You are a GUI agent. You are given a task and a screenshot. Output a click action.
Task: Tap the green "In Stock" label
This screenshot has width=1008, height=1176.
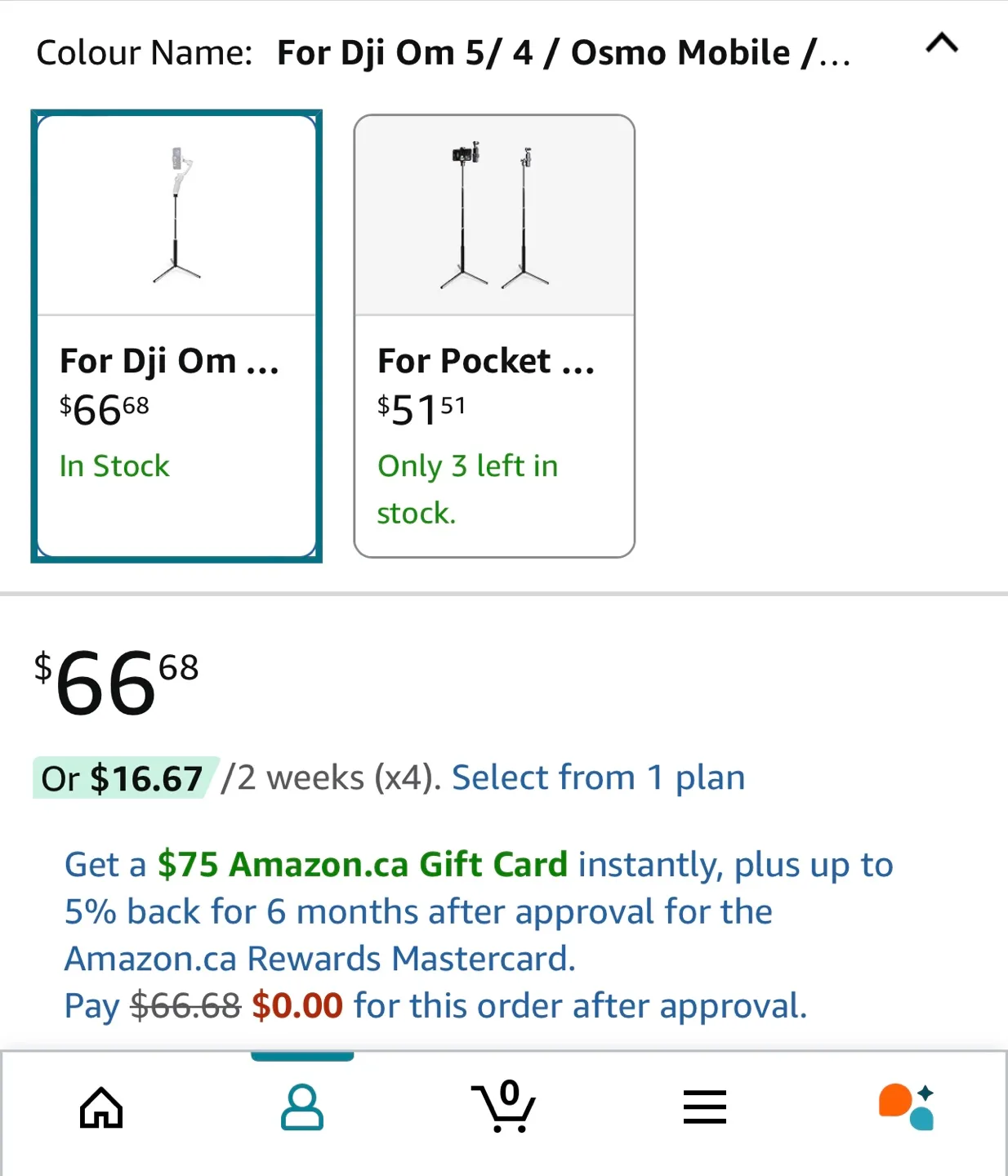pyautogui.click(x=114, y=466)
